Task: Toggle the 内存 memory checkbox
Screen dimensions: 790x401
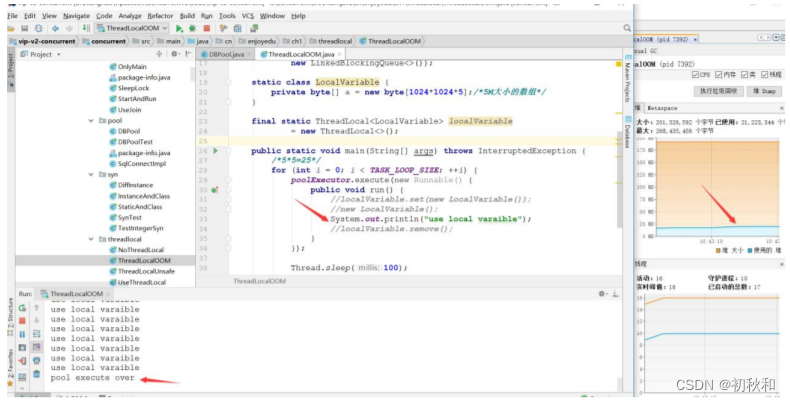Action: tap(718, 75)
